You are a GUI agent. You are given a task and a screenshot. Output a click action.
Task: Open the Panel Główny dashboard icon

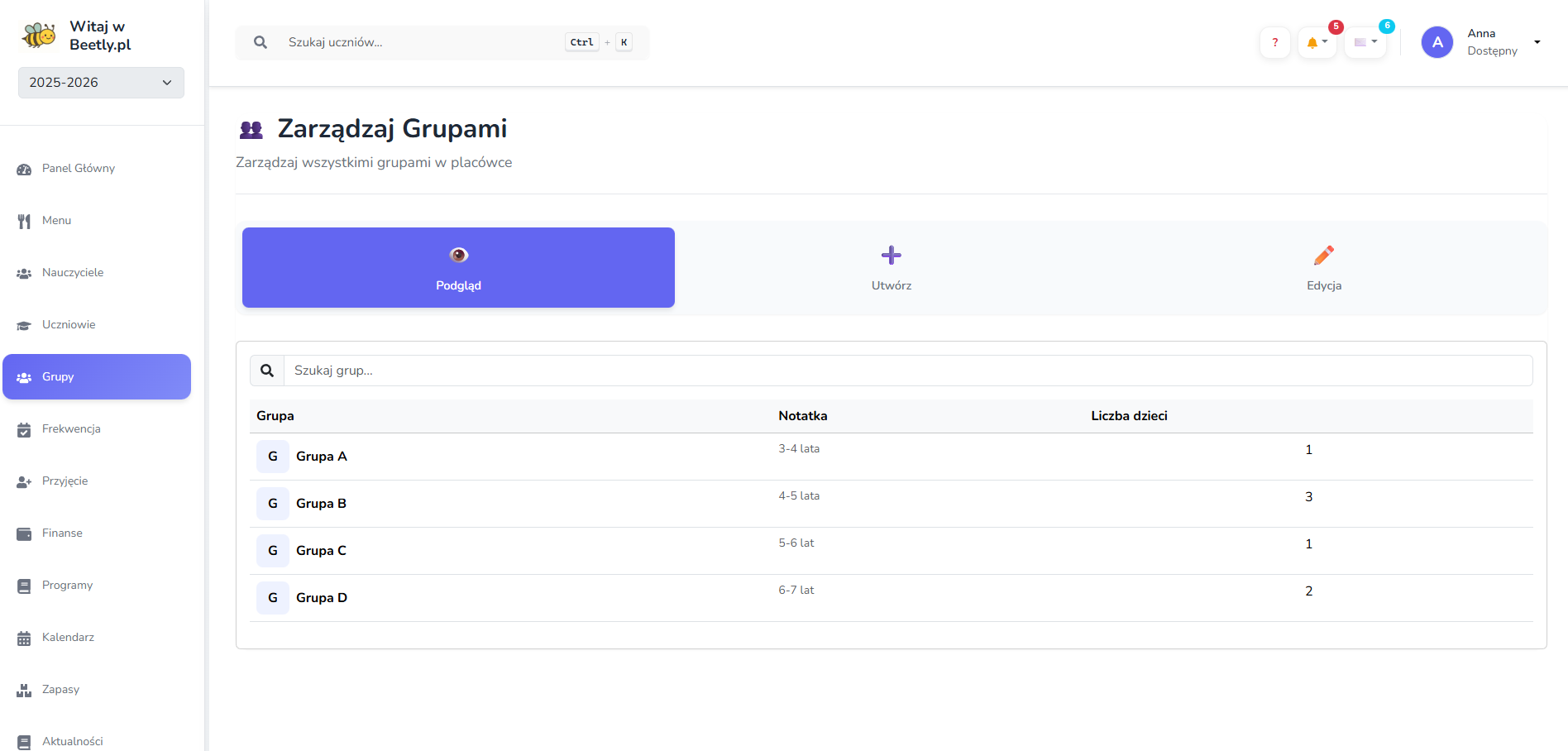[x=23, y=169]
